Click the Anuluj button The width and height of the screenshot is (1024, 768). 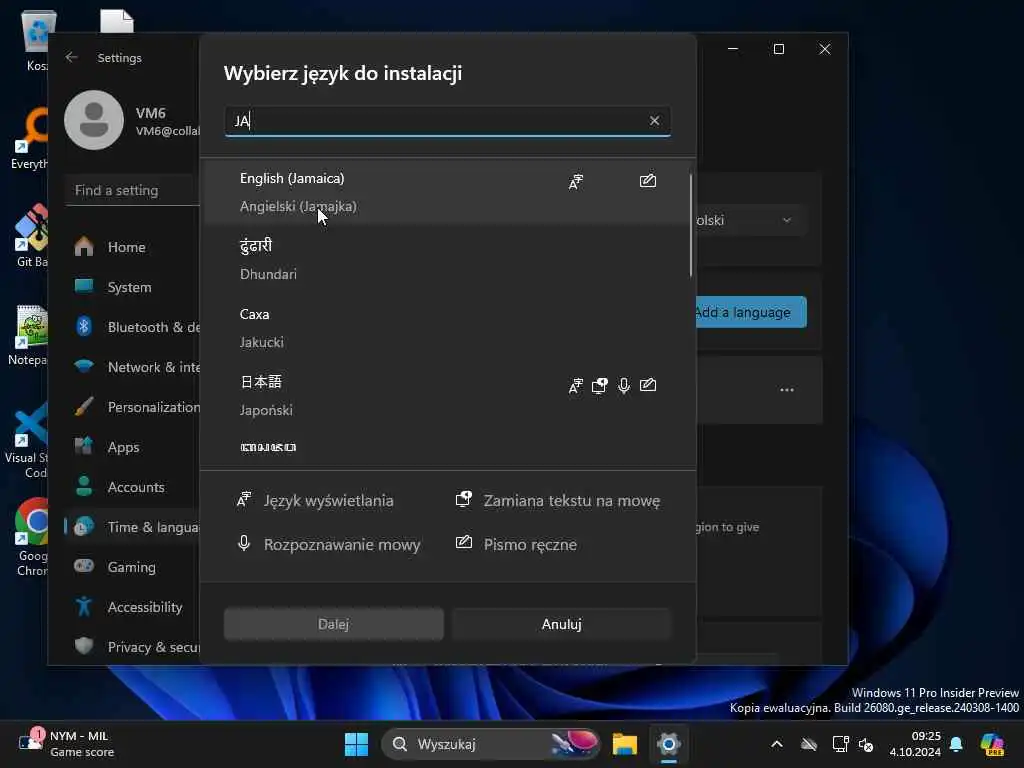[x=562, y=624]
